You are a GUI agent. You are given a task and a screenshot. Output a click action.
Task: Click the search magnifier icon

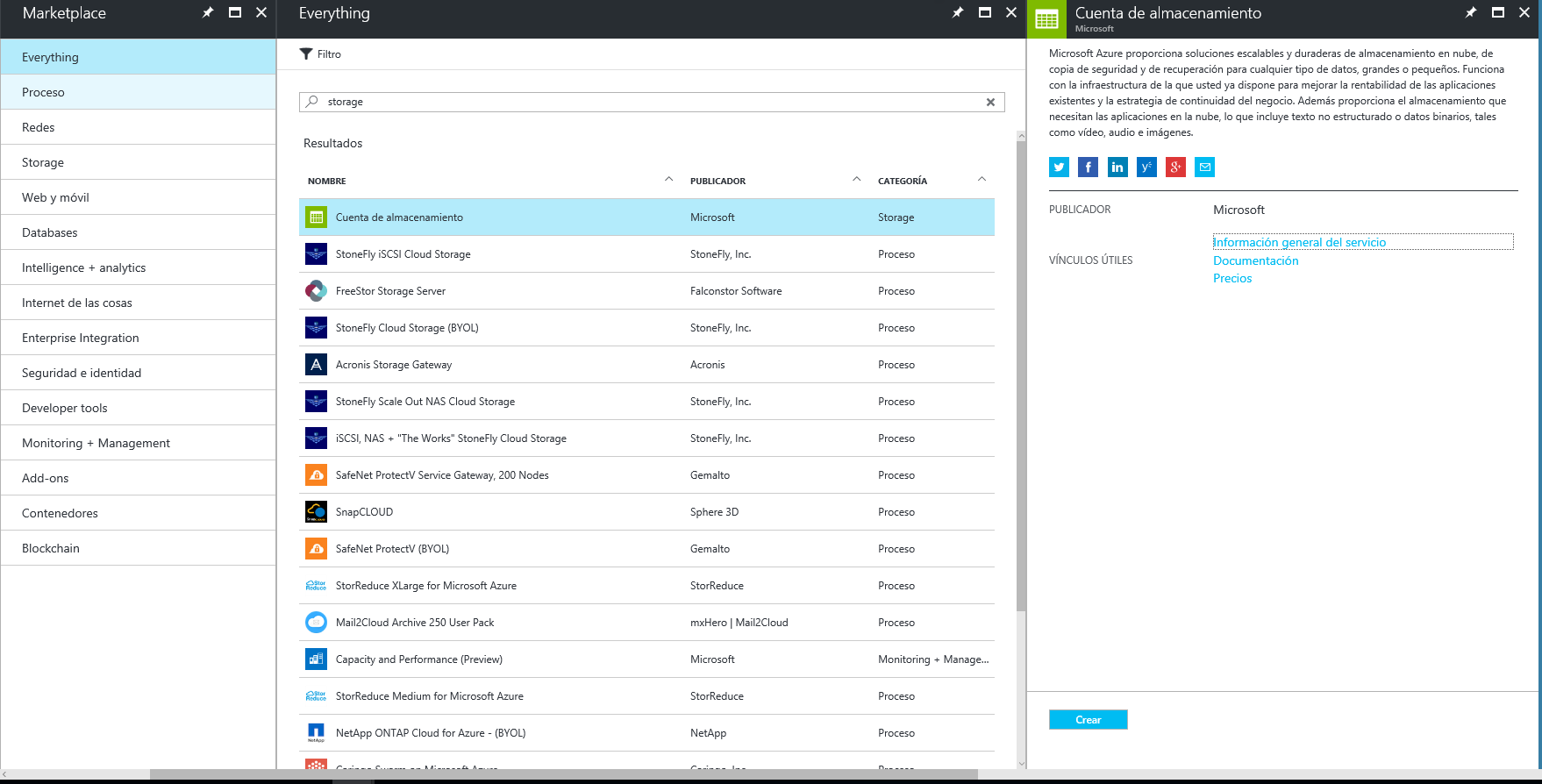[x=312, y=102]
